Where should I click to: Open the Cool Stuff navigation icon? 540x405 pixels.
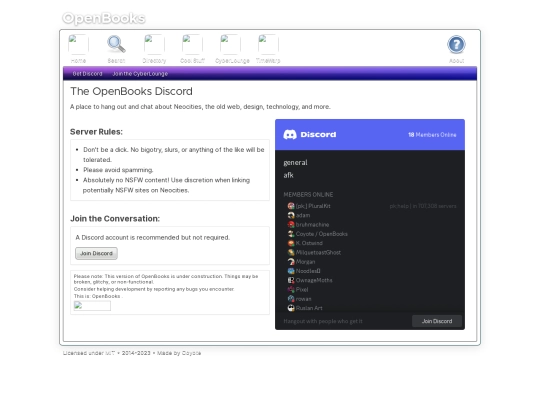[192, 44]
